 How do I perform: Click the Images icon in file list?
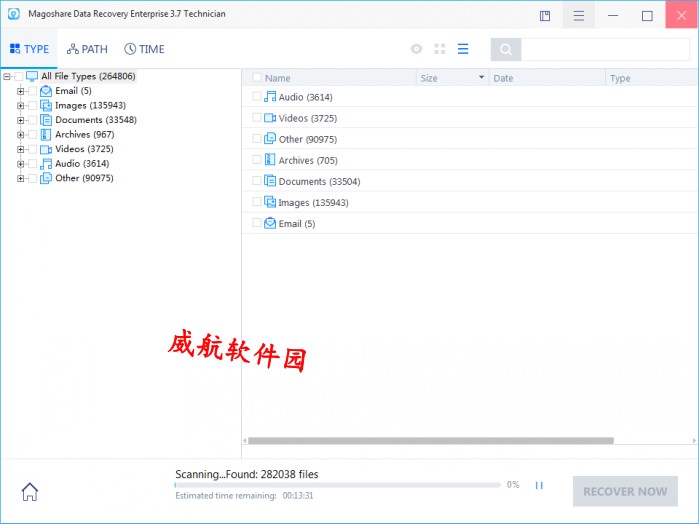click(270, 202)
